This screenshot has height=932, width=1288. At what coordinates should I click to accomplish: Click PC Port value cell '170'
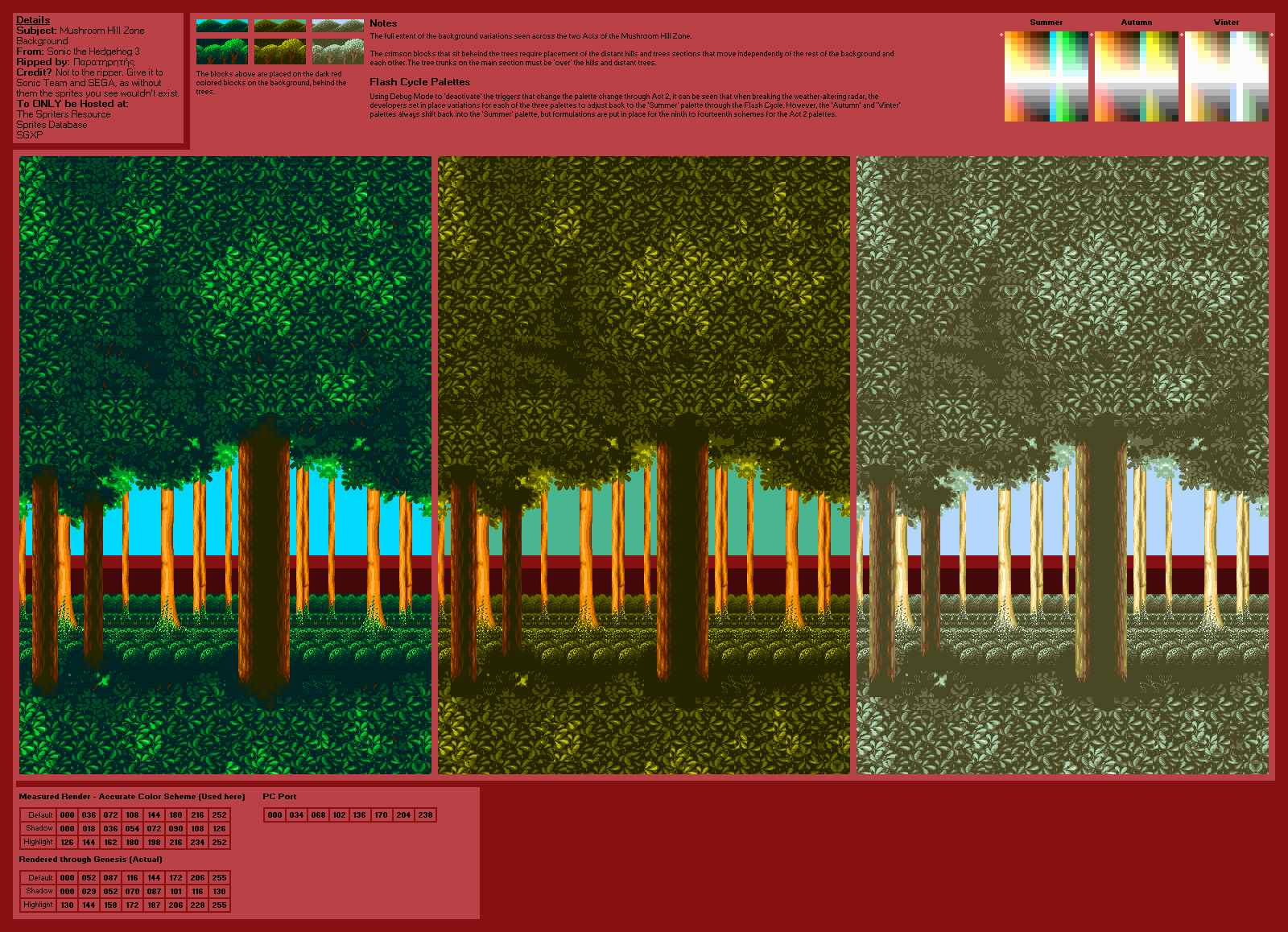coord(381,815)
